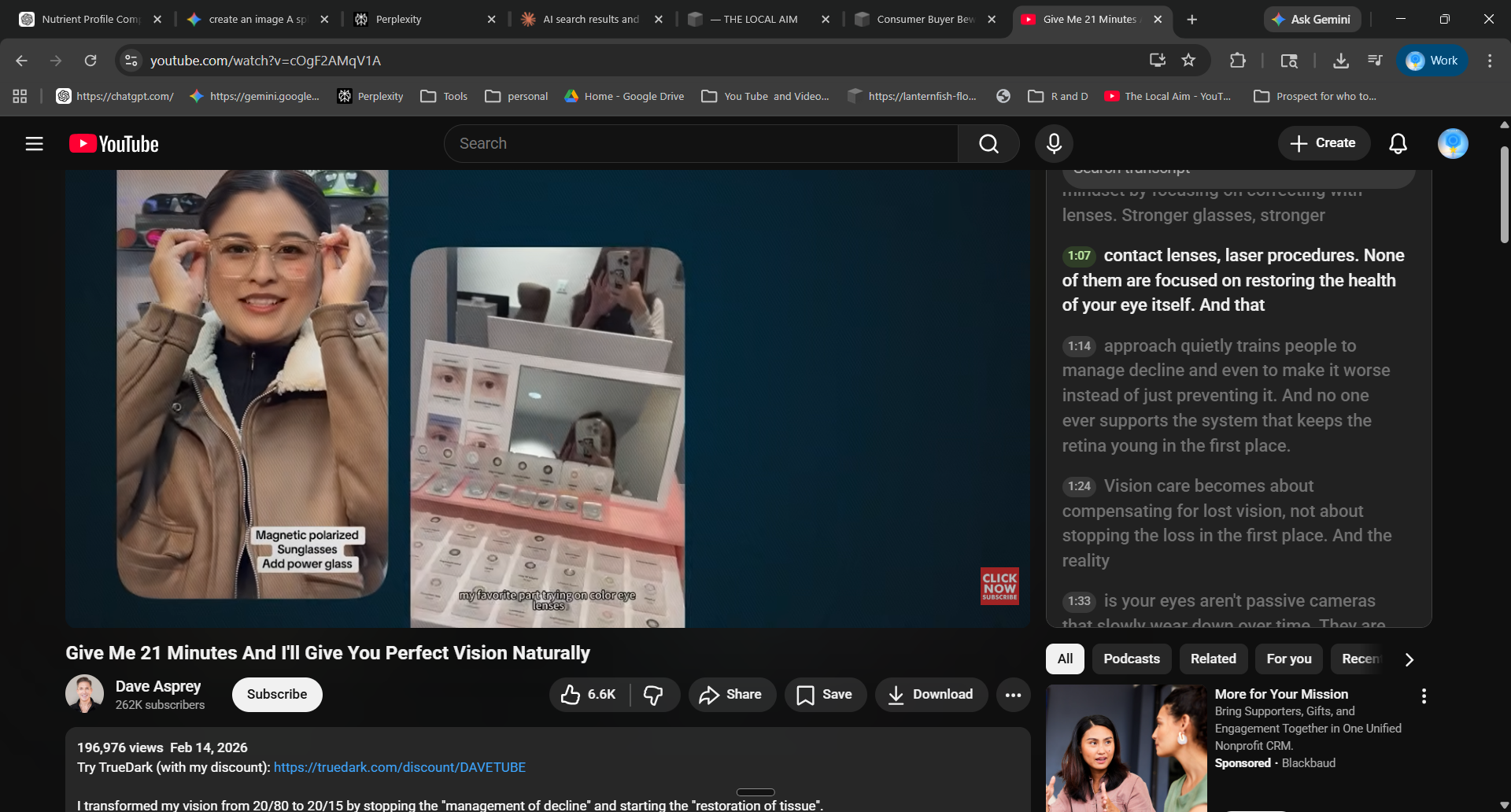Click the voice search microphone icon
Viewport: 1511px width, 812px height.
pos(1054,144)
